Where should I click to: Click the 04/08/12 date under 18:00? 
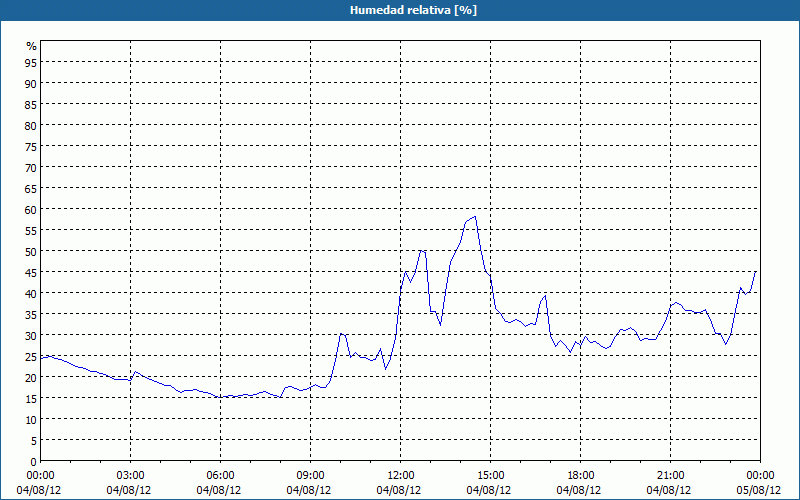579,490
